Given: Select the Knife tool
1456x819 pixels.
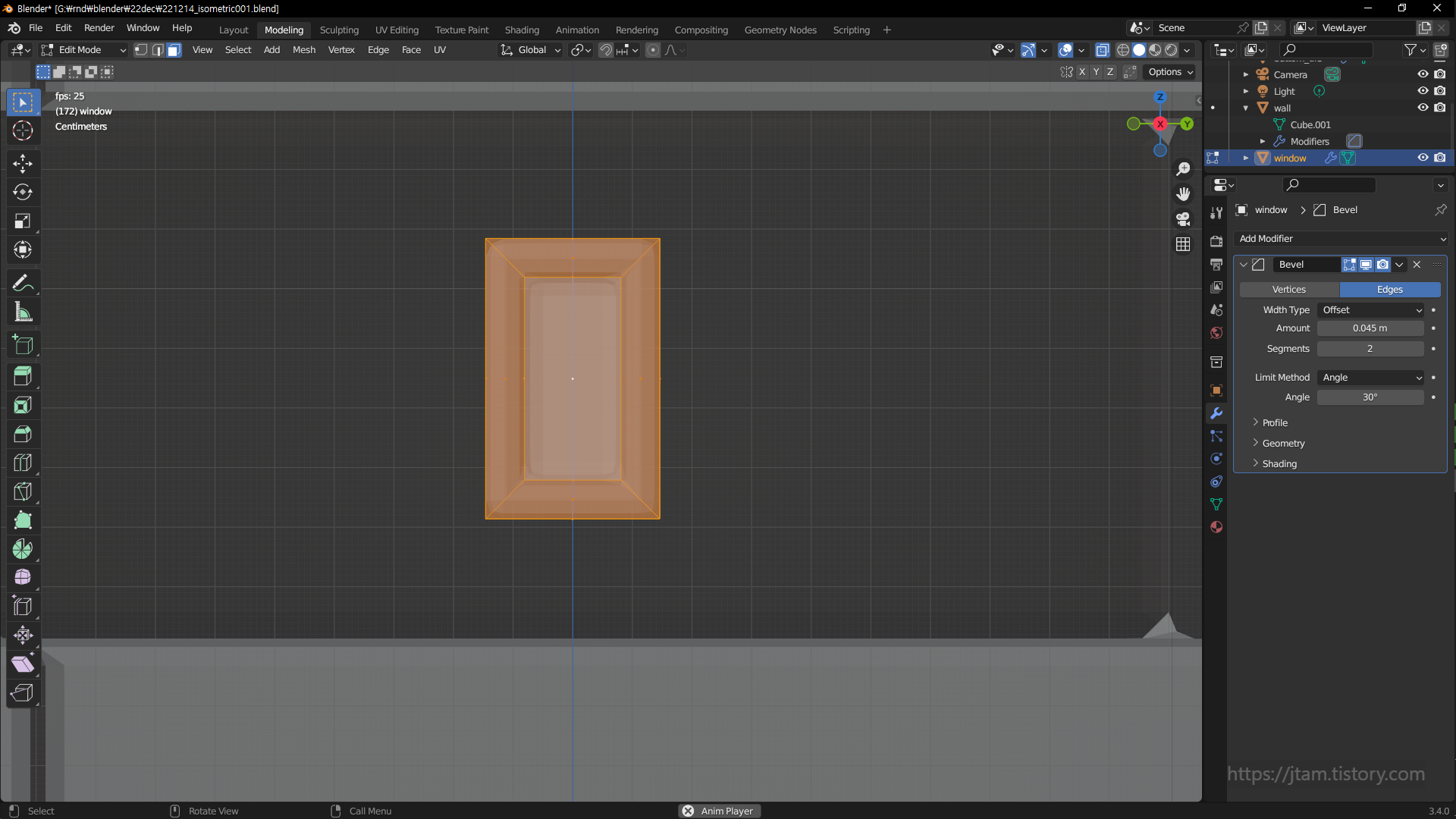Looking at the screenshot, I should point(23,491).
